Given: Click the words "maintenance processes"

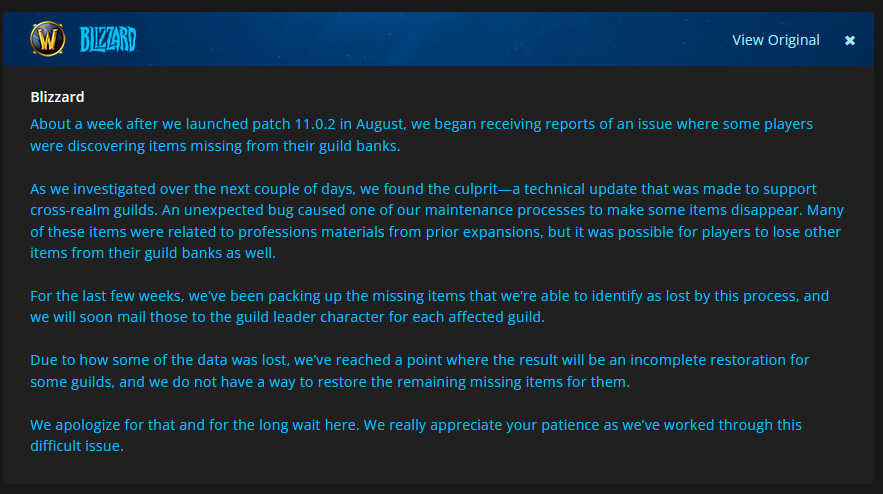Looking at the screenshot, I should point(505,210).
